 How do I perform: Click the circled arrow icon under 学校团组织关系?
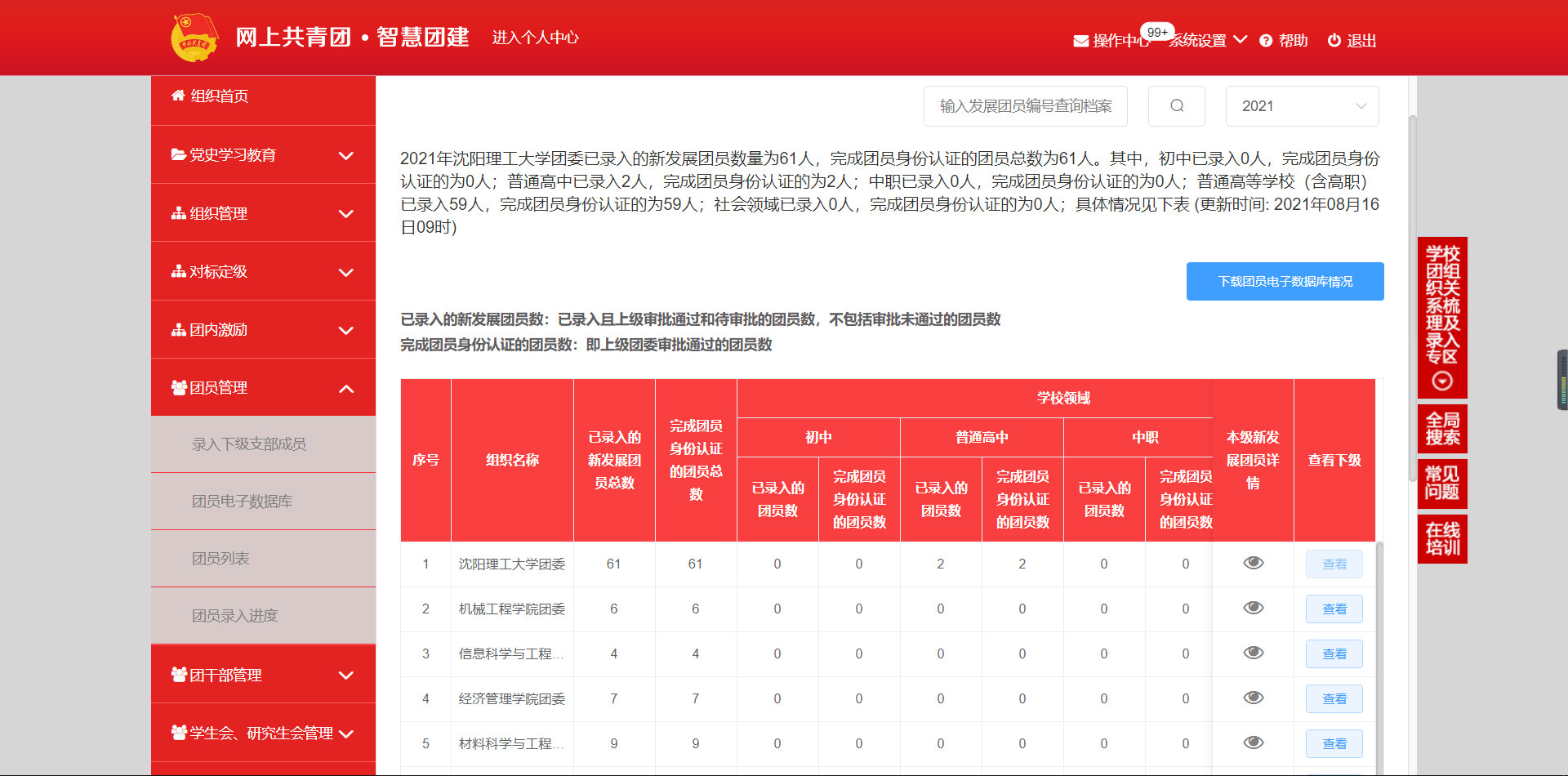(x=1442, y=381)
